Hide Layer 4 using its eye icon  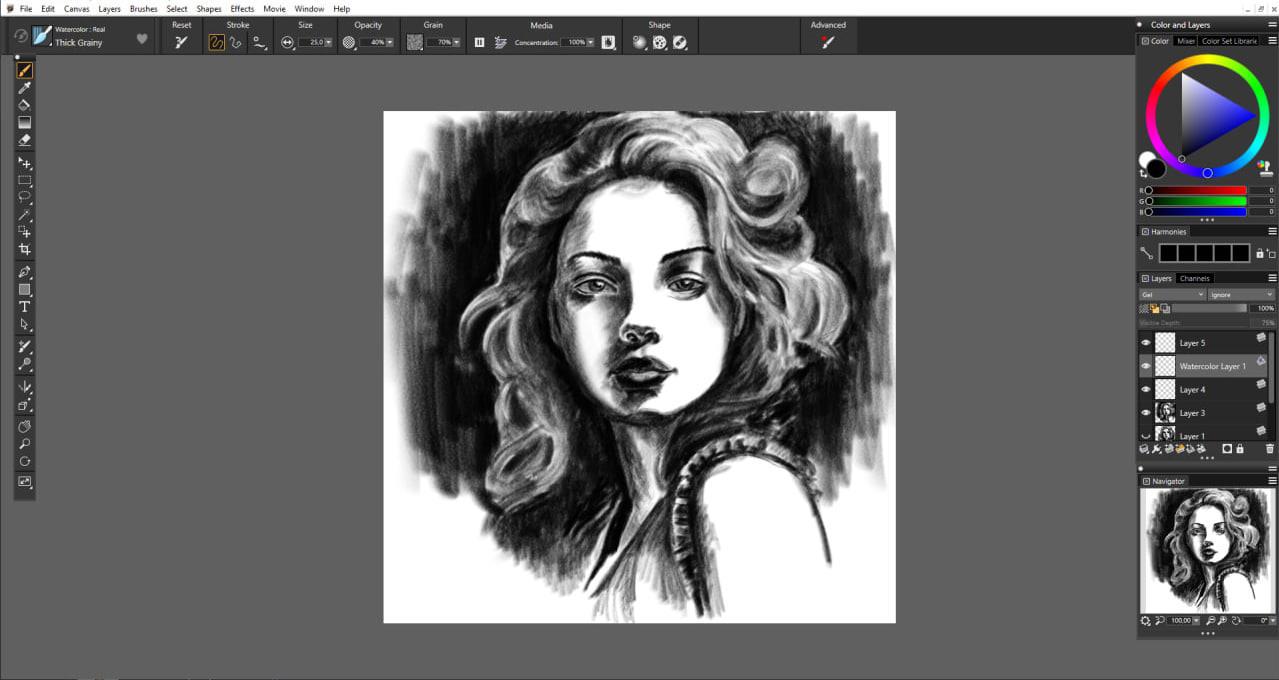pos(1146,389)
